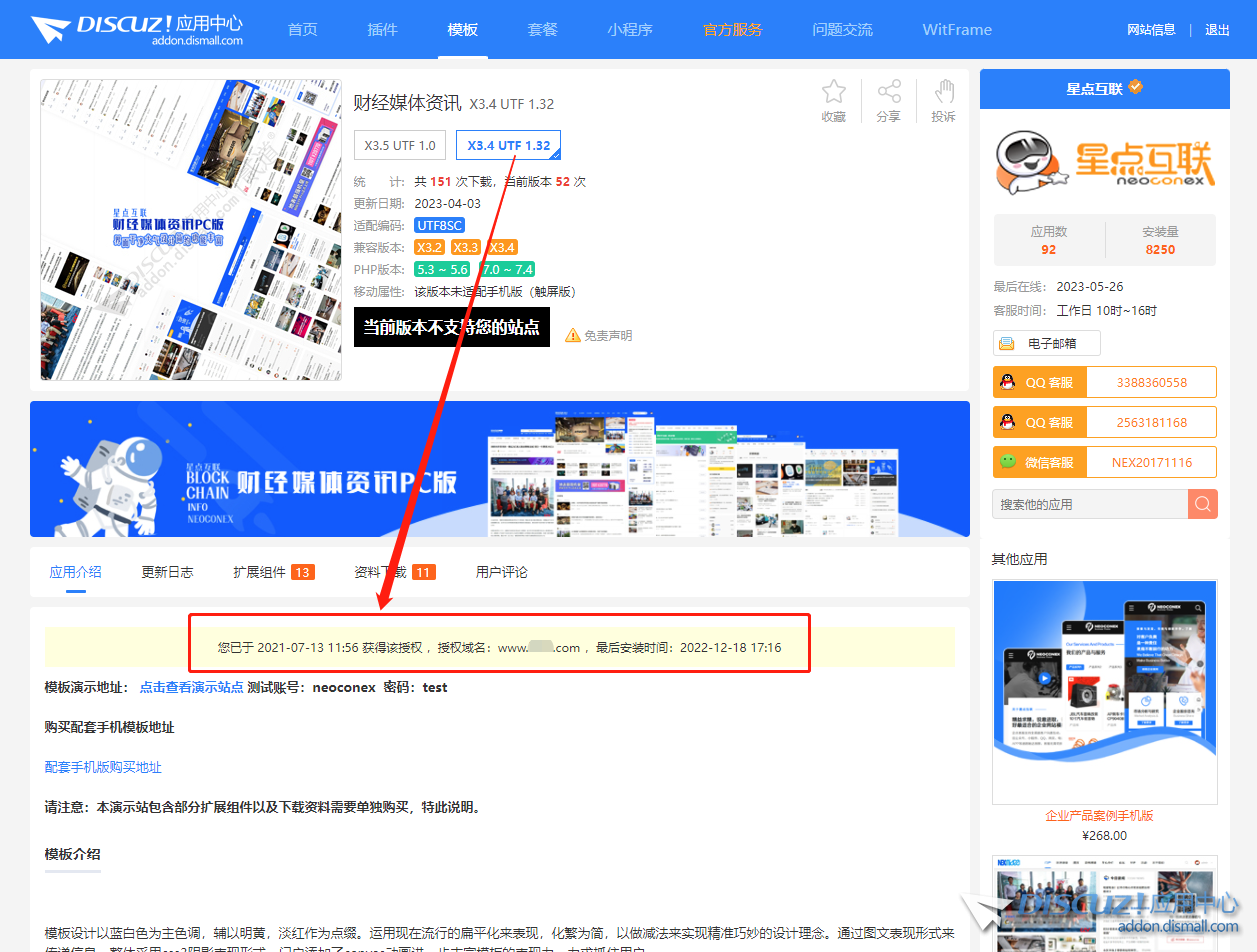Select version X3.4 UTF 1.32
Image resolution: width=1257 pixels, height=952 pixels.
click(x=509, y=145)
